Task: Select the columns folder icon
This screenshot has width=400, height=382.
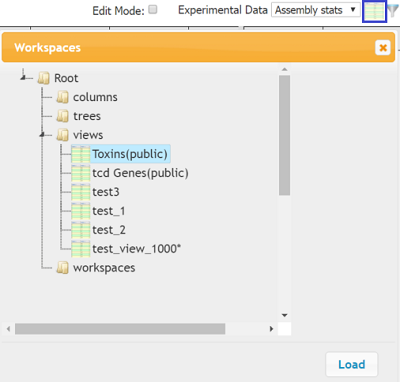Action: tap(62, 97)
